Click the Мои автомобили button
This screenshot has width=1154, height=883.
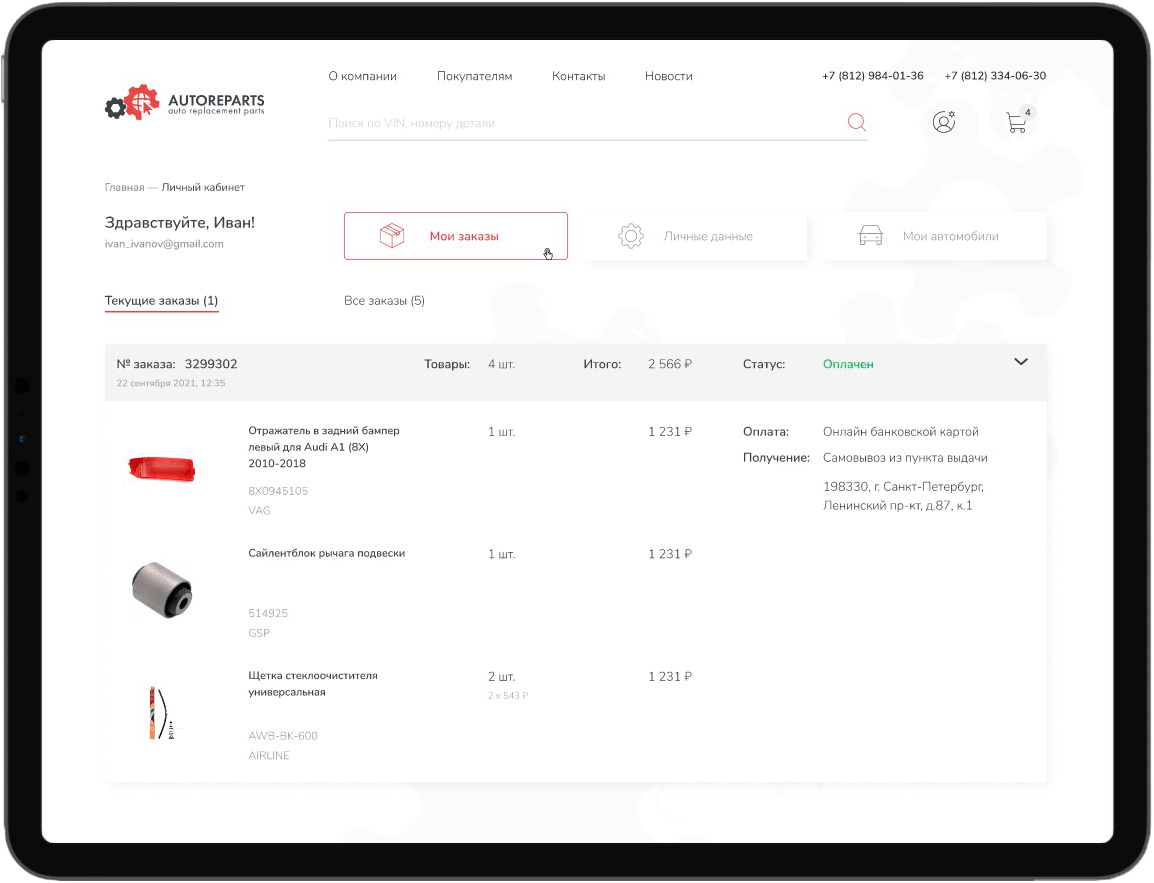coord(935,236)
